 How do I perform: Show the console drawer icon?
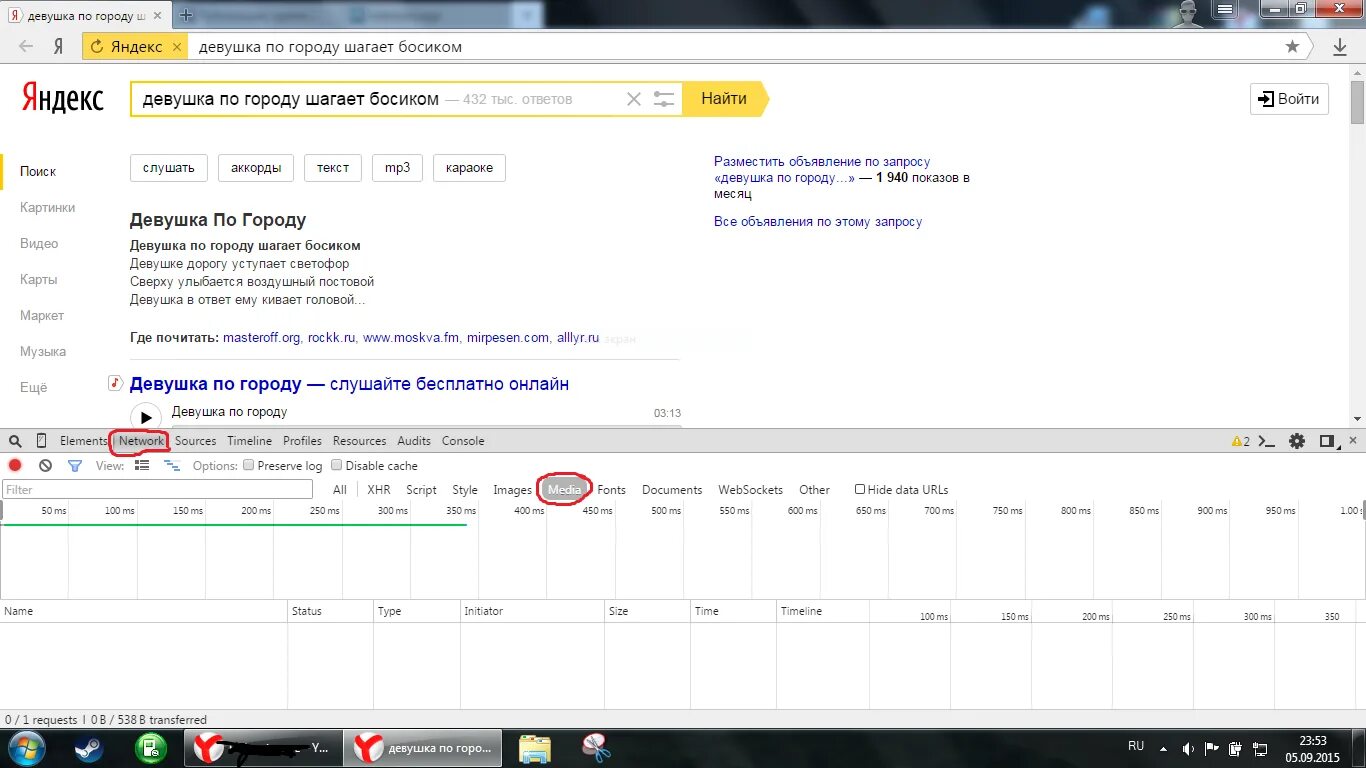[1268, 441]
